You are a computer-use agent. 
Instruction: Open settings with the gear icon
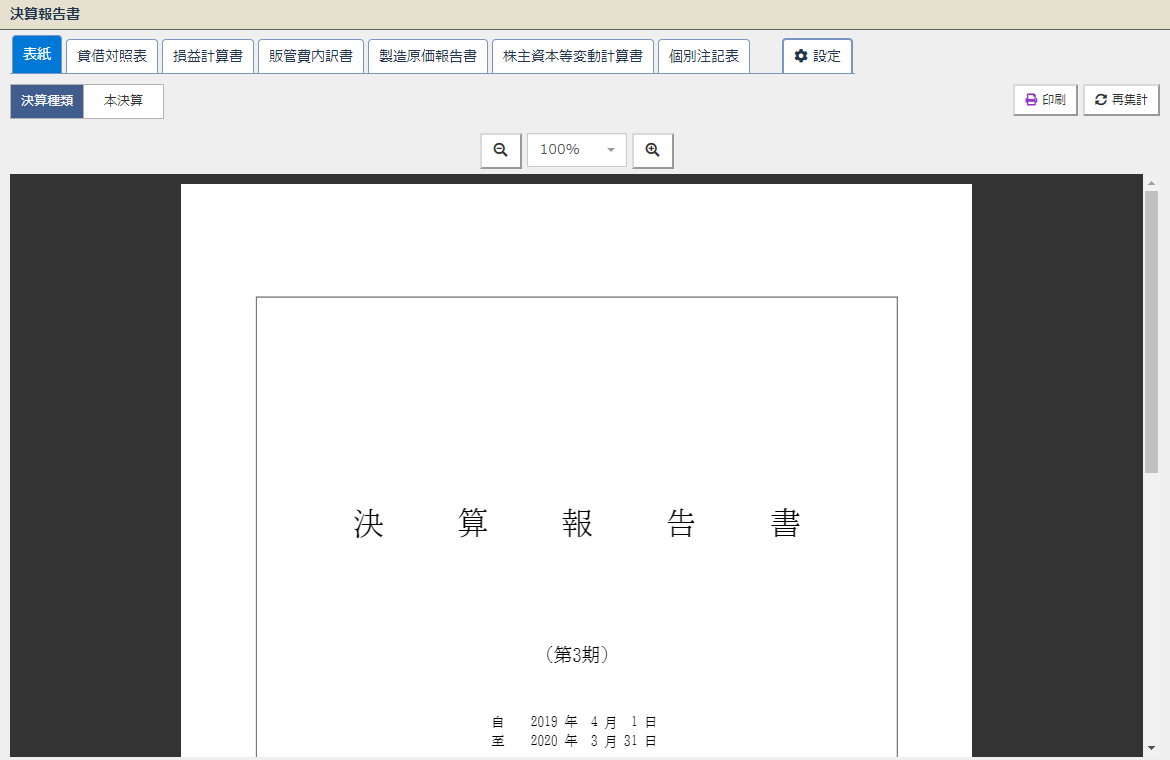(817, 56)
